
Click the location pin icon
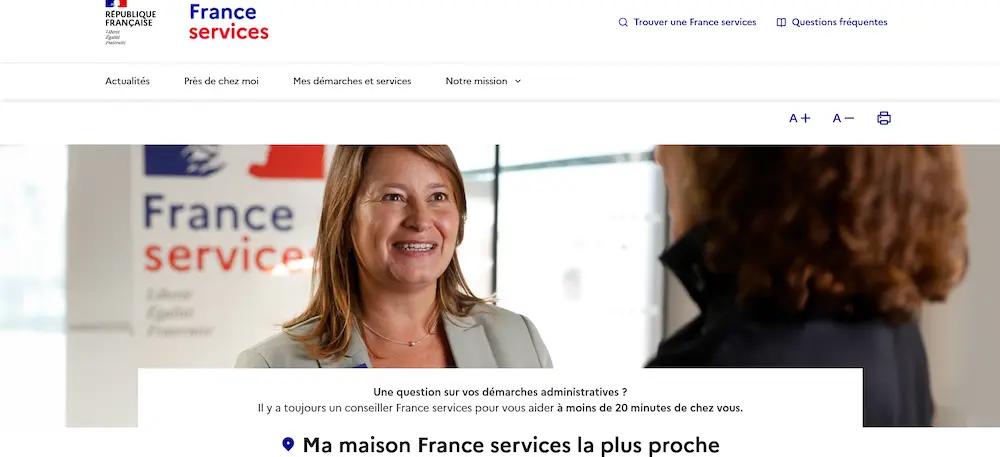[288, 444]
